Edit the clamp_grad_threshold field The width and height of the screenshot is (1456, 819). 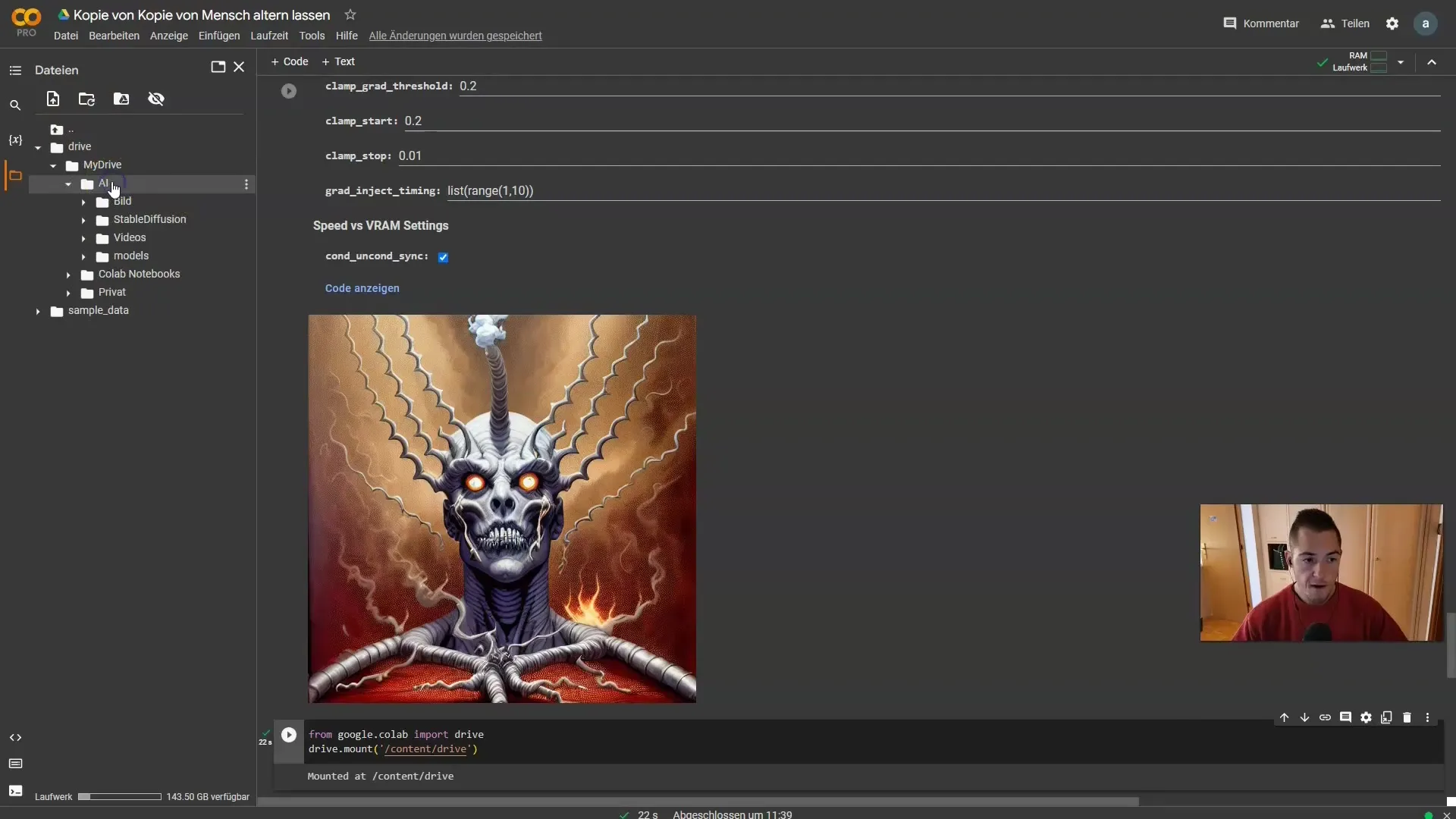pos(949,86)
